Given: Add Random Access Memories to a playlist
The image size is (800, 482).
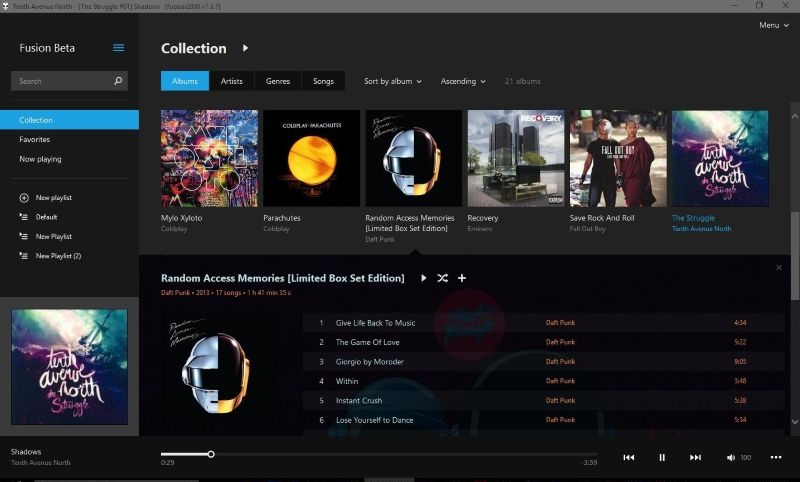Looking at the screenshot, I should click(462, 278).
